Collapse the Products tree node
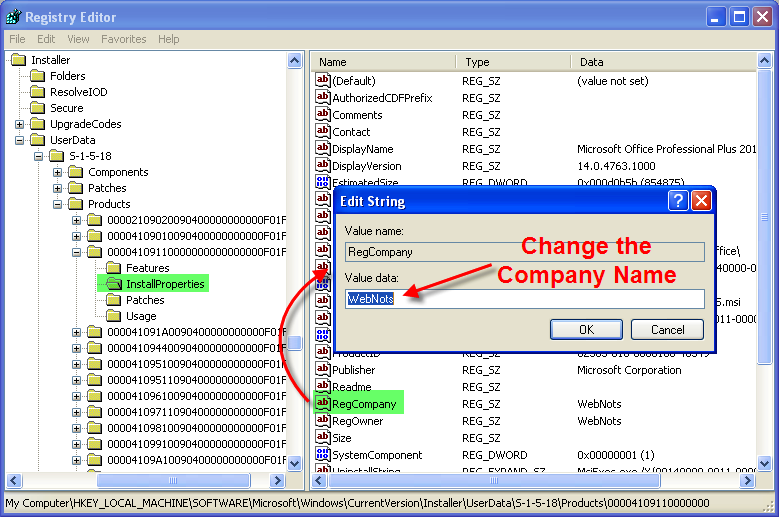This screenshot has height=517, width=779. (x=58, y=204)
